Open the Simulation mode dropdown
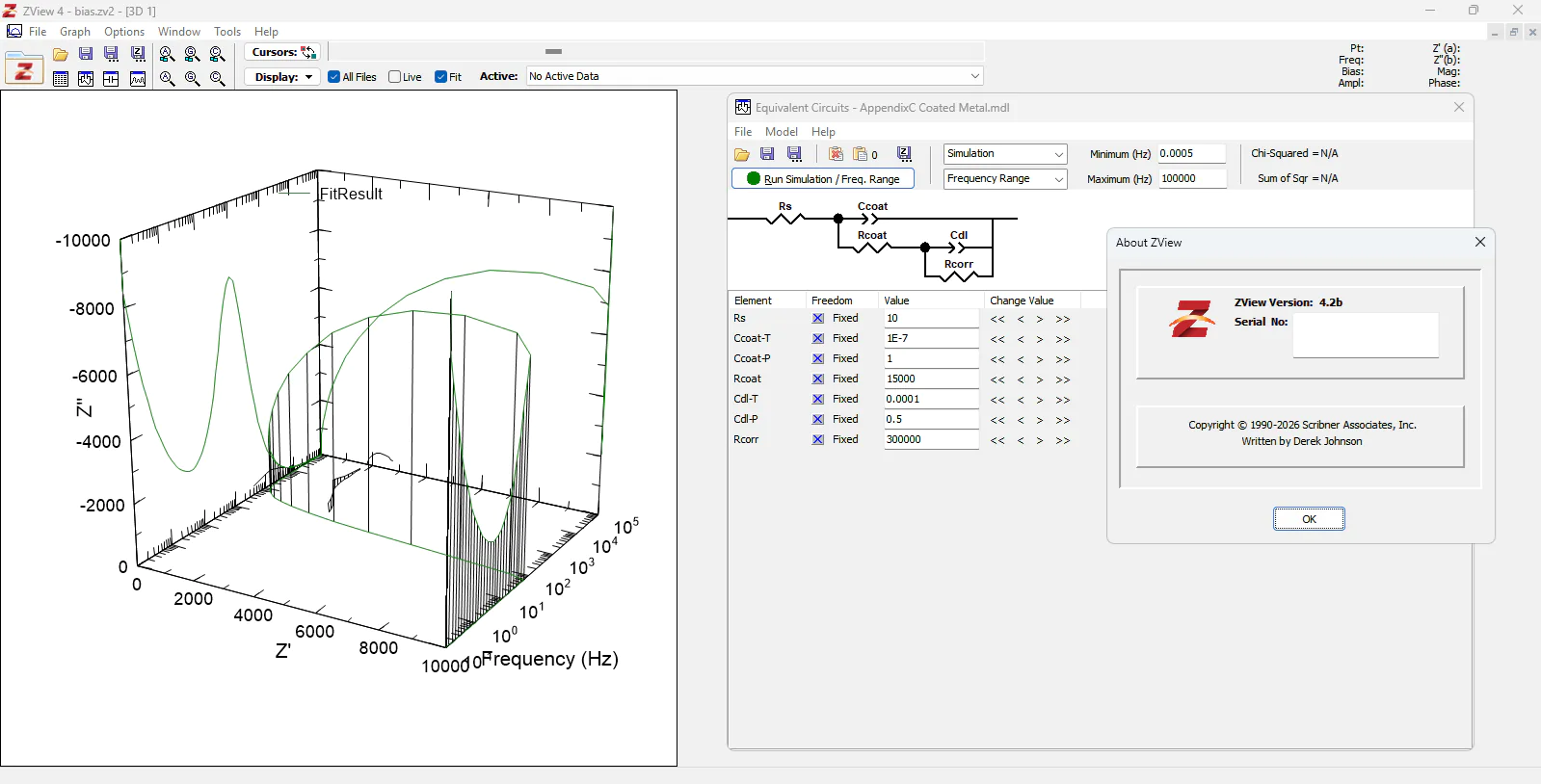1541x784 pixels. point(1005,154)
